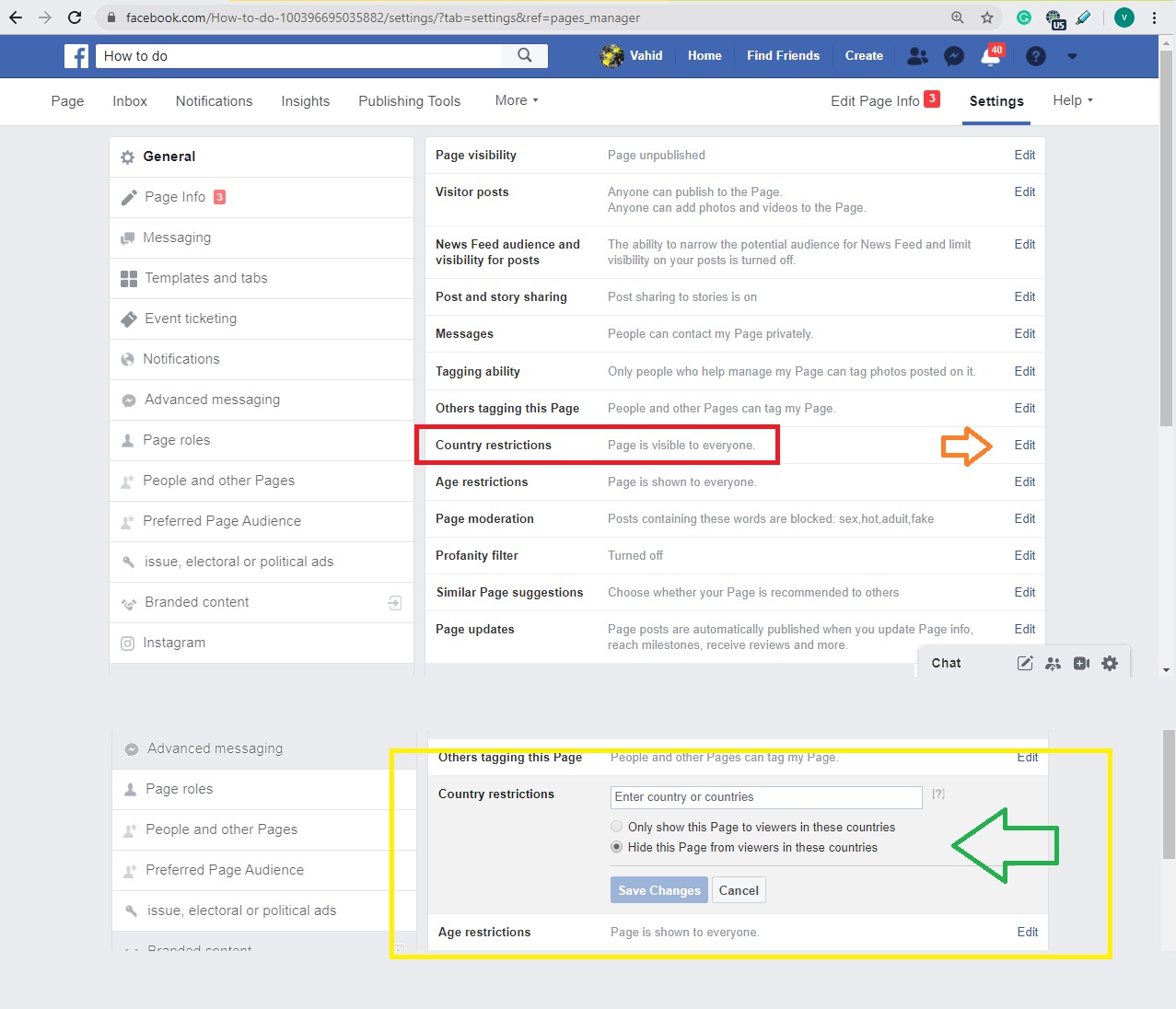Screen dimensions: 1176x1009
Task: Click the blue pen extension icon
Action: 1084,17
